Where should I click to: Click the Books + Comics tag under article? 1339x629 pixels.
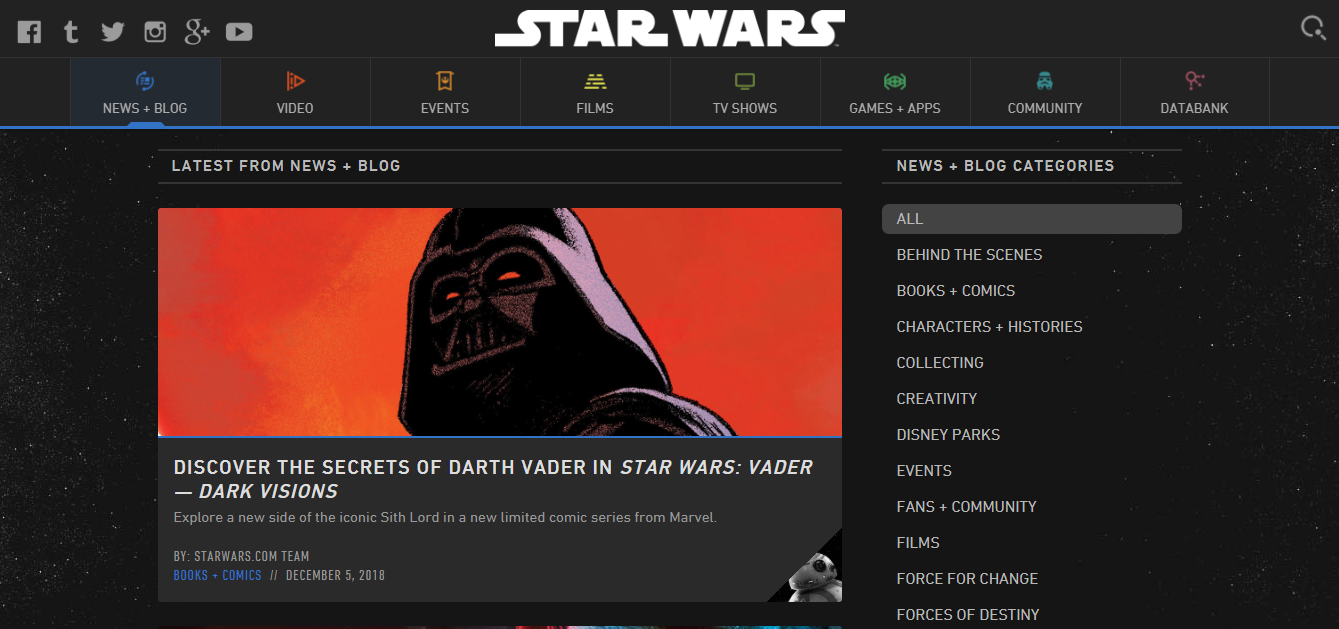pos(217,576)
